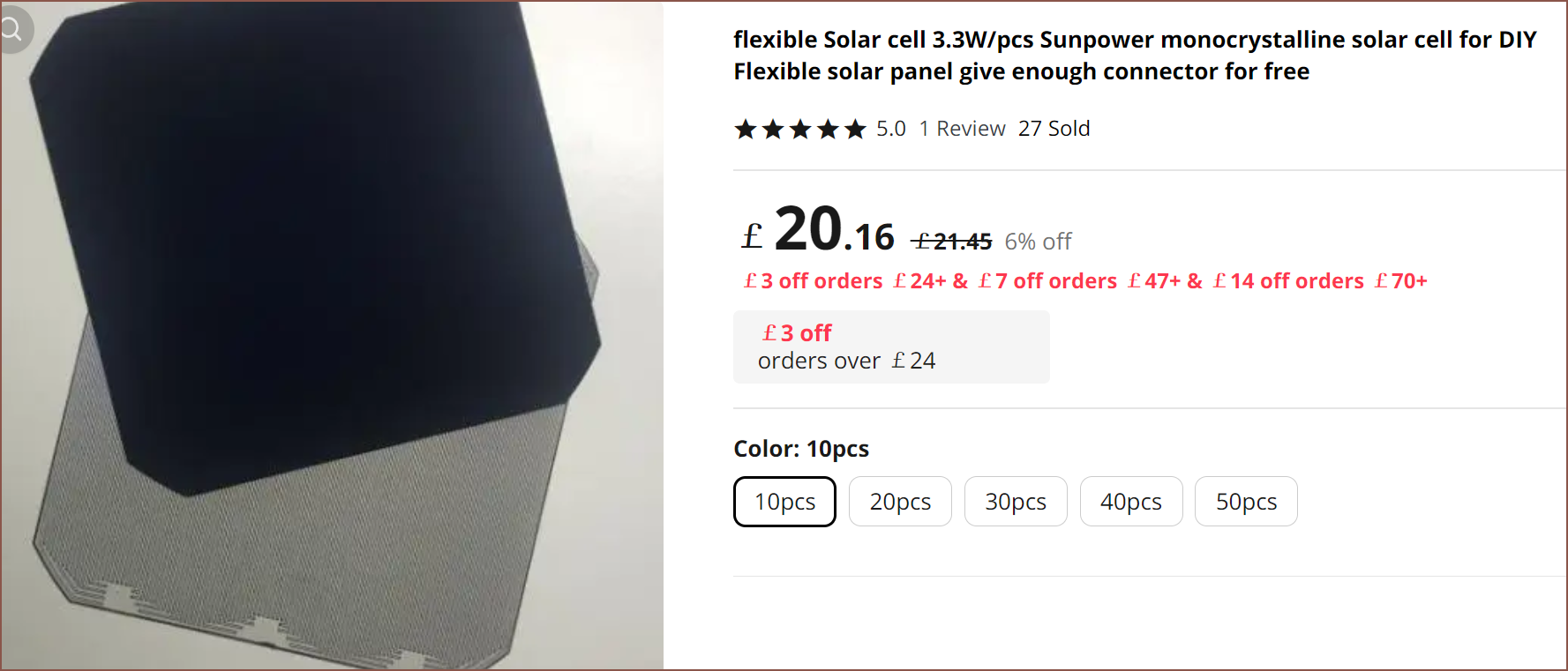Viewport: 1568px width, 671px height.
Task: Click the flexible Solar cell product title
Action: tap(1135, 56)
